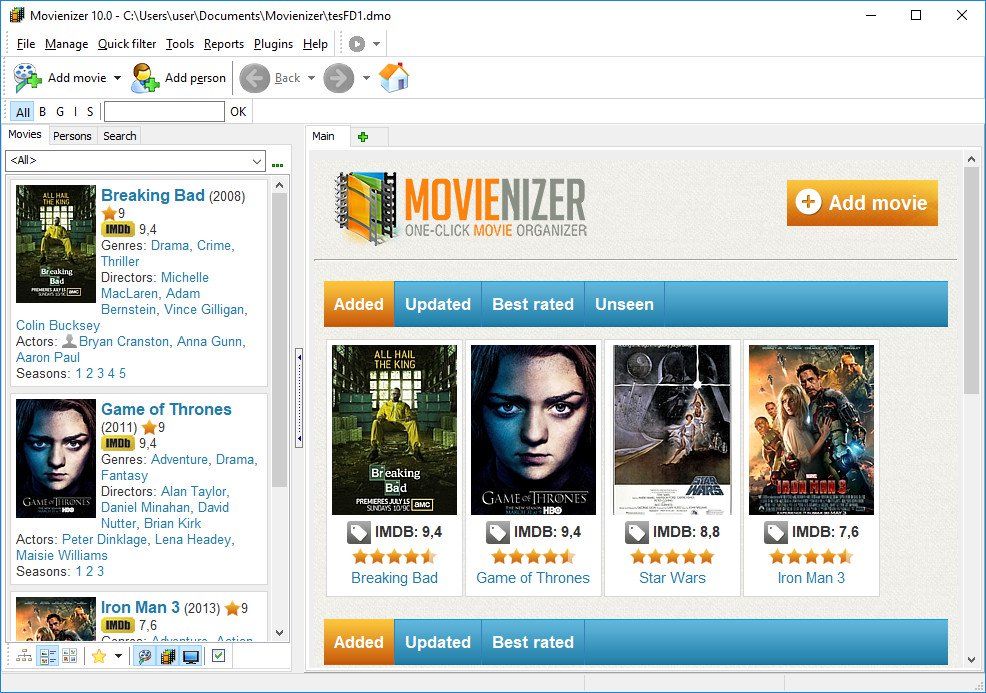The width and height of the screenshot is (986, 693).
Task: Select the upper Best rated tab
Action: click(533, 304)
